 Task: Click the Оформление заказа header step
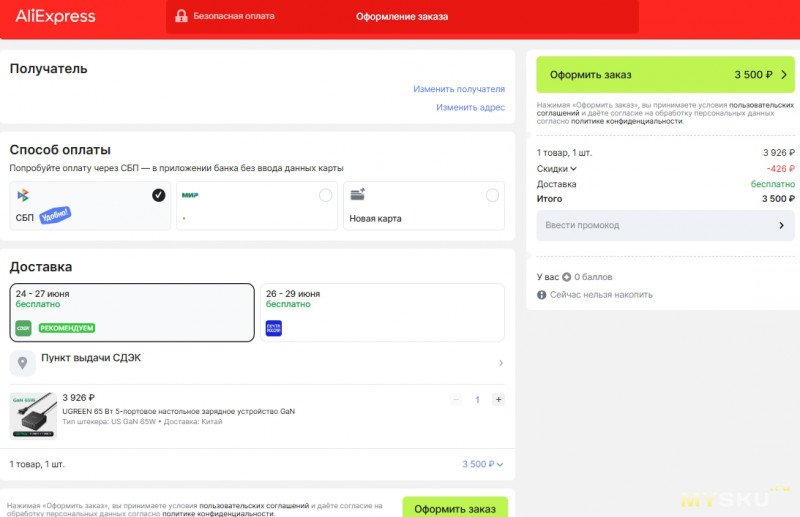point(402,17)
